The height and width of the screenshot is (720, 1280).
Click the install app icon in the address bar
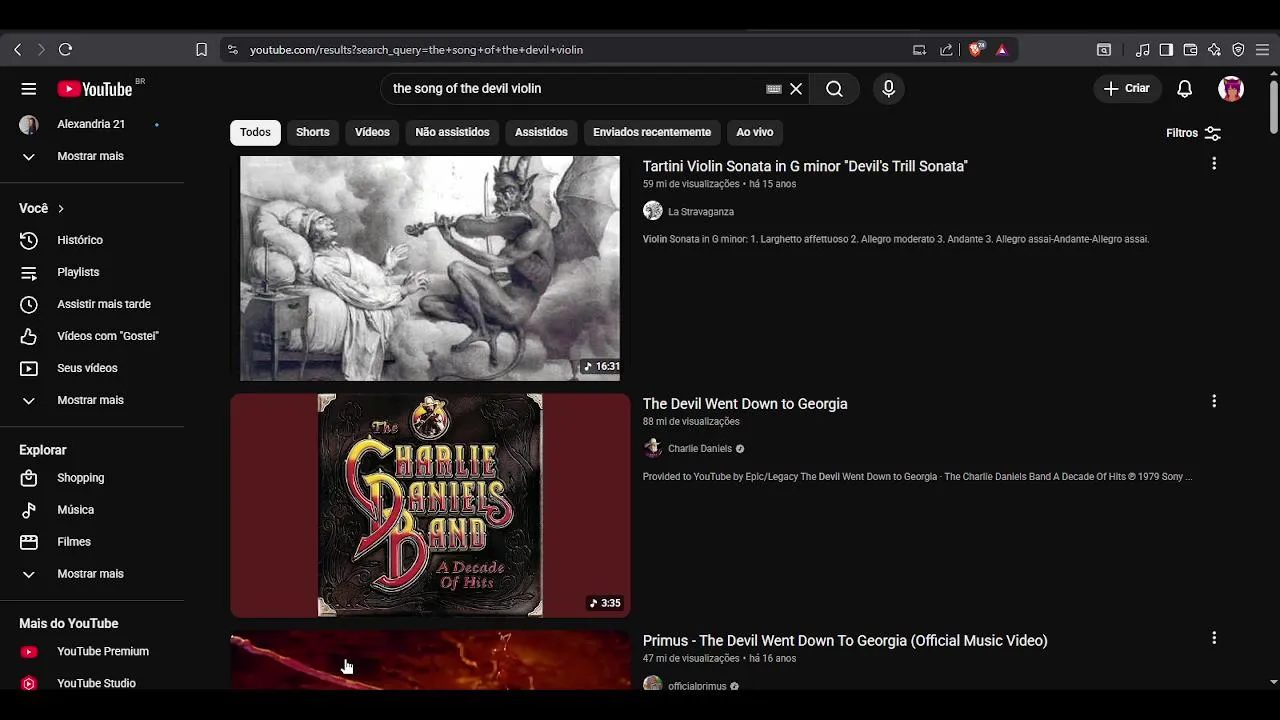(919, 49)
